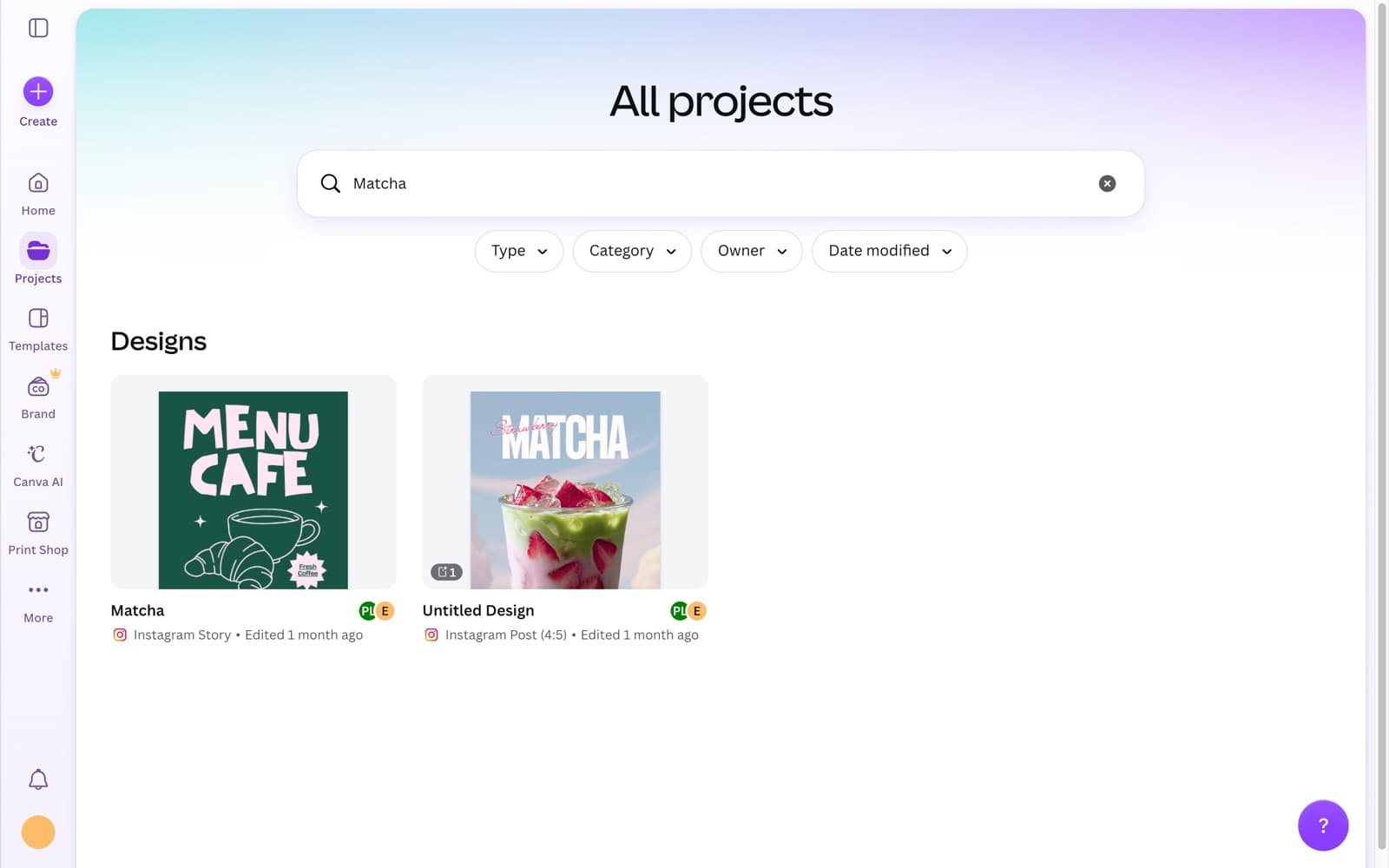Click page count badge on Untitled Design
The height and width of the screenshot is (868, 1389).
(x=446, y=572)
